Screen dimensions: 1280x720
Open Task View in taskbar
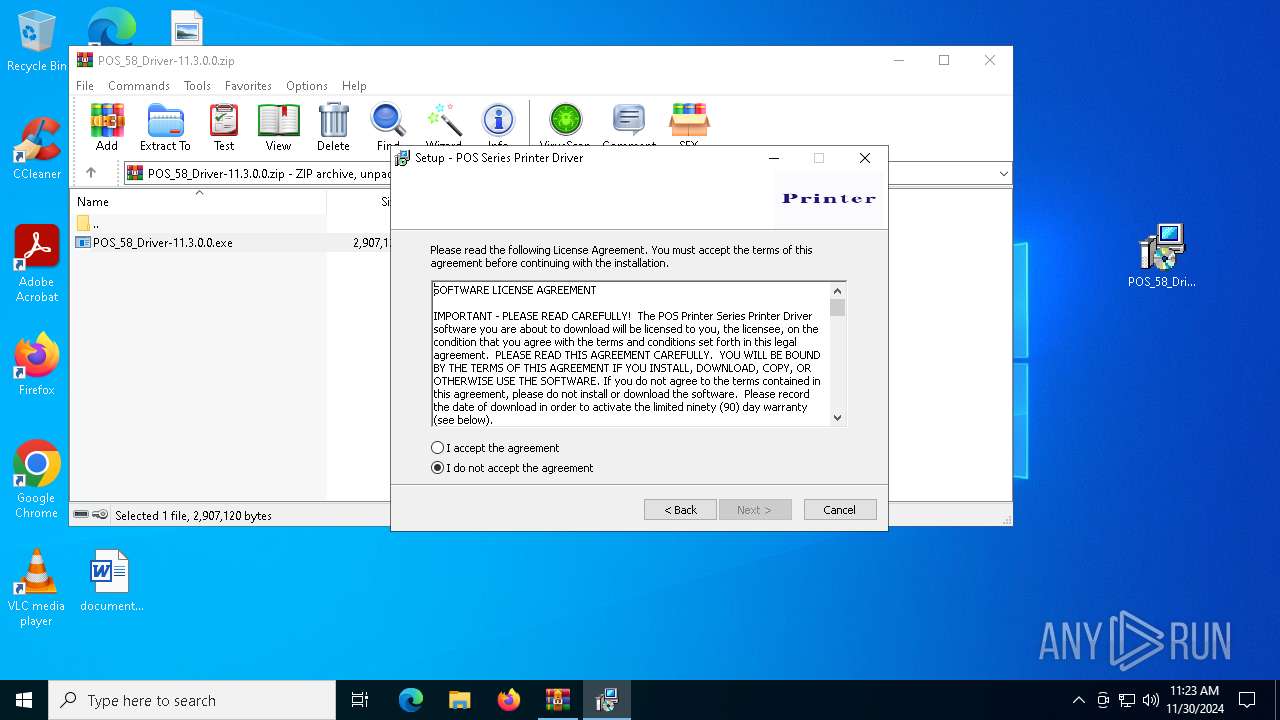coord(360,700)
